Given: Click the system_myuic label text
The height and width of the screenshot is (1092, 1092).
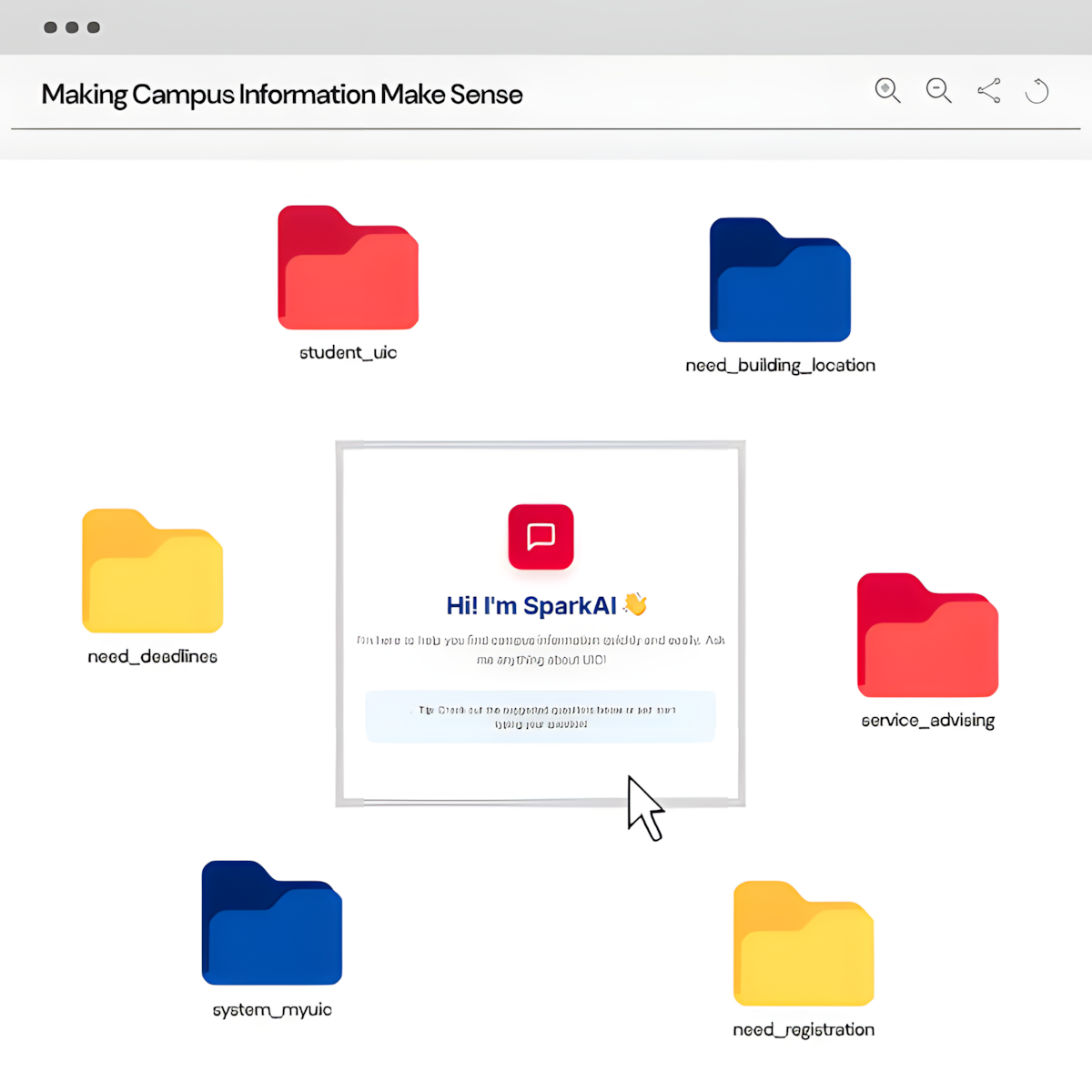Looking at the screenshot, I should click(272, 1010).
